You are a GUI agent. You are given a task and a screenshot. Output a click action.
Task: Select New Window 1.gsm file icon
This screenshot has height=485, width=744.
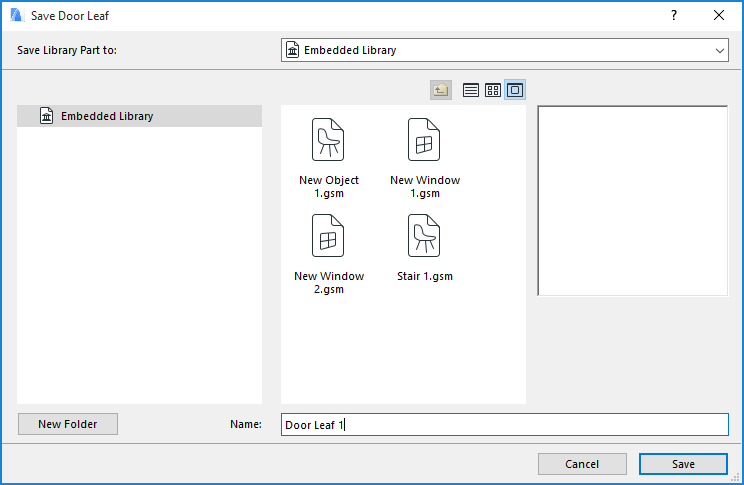(x=424, y=140)
